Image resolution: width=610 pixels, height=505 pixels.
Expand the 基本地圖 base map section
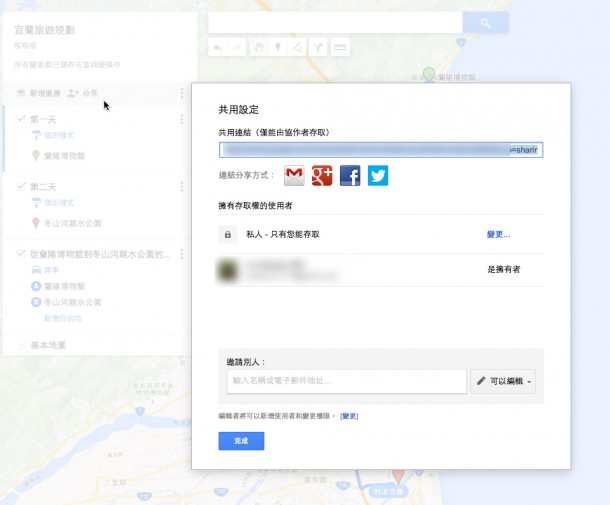[x=21, y=345]
